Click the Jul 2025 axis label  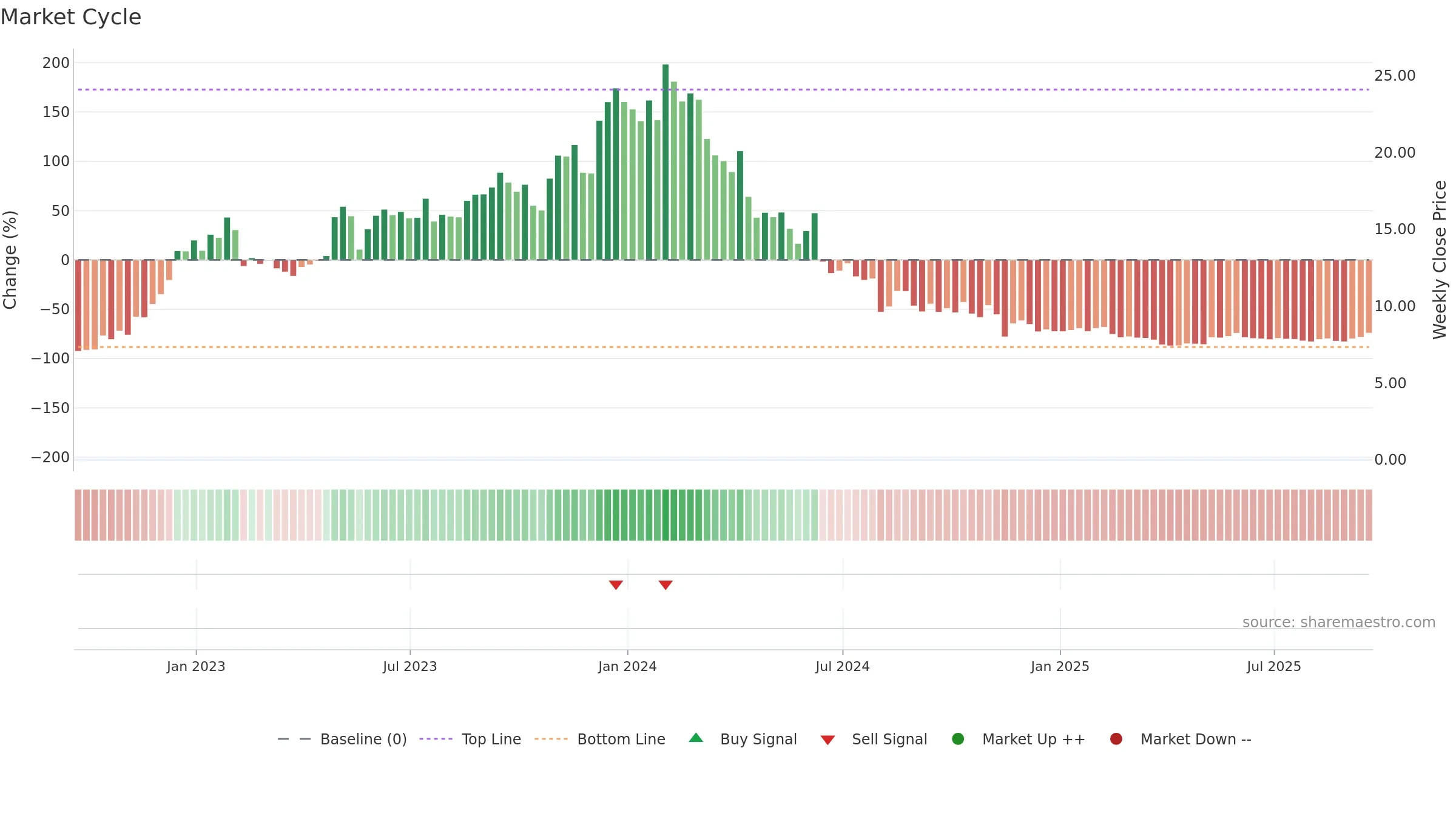pyautogui.click(x=1274, y=666)
